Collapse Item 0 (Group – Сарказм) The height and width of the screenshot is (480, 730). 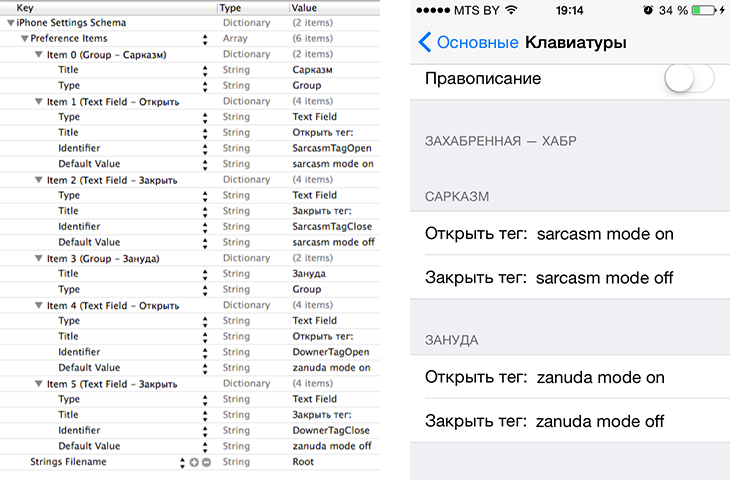pos(39,54)
